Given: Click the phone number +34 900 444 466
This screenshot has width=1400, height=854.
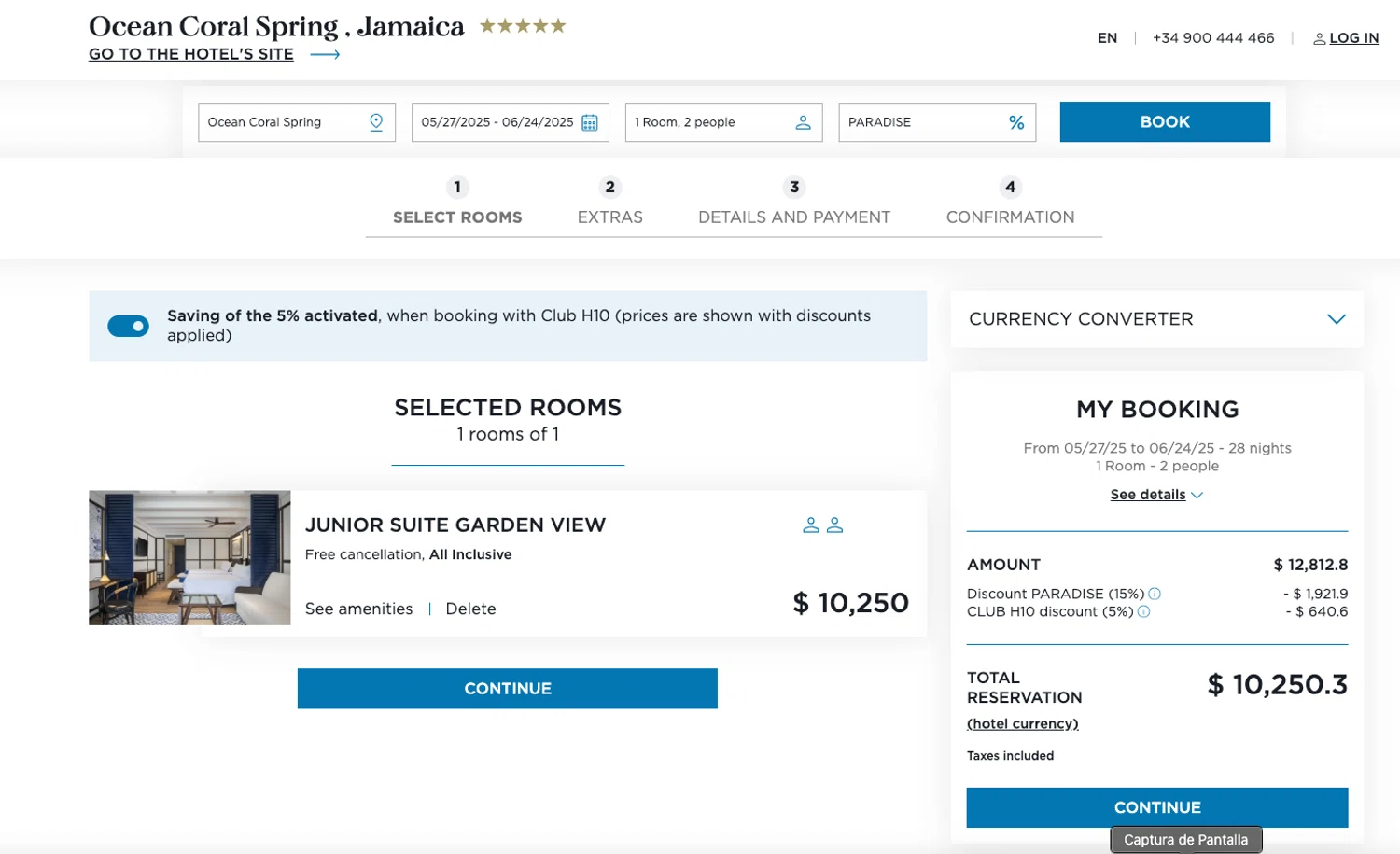Looking at the screenshot, I should point(1213,38).
